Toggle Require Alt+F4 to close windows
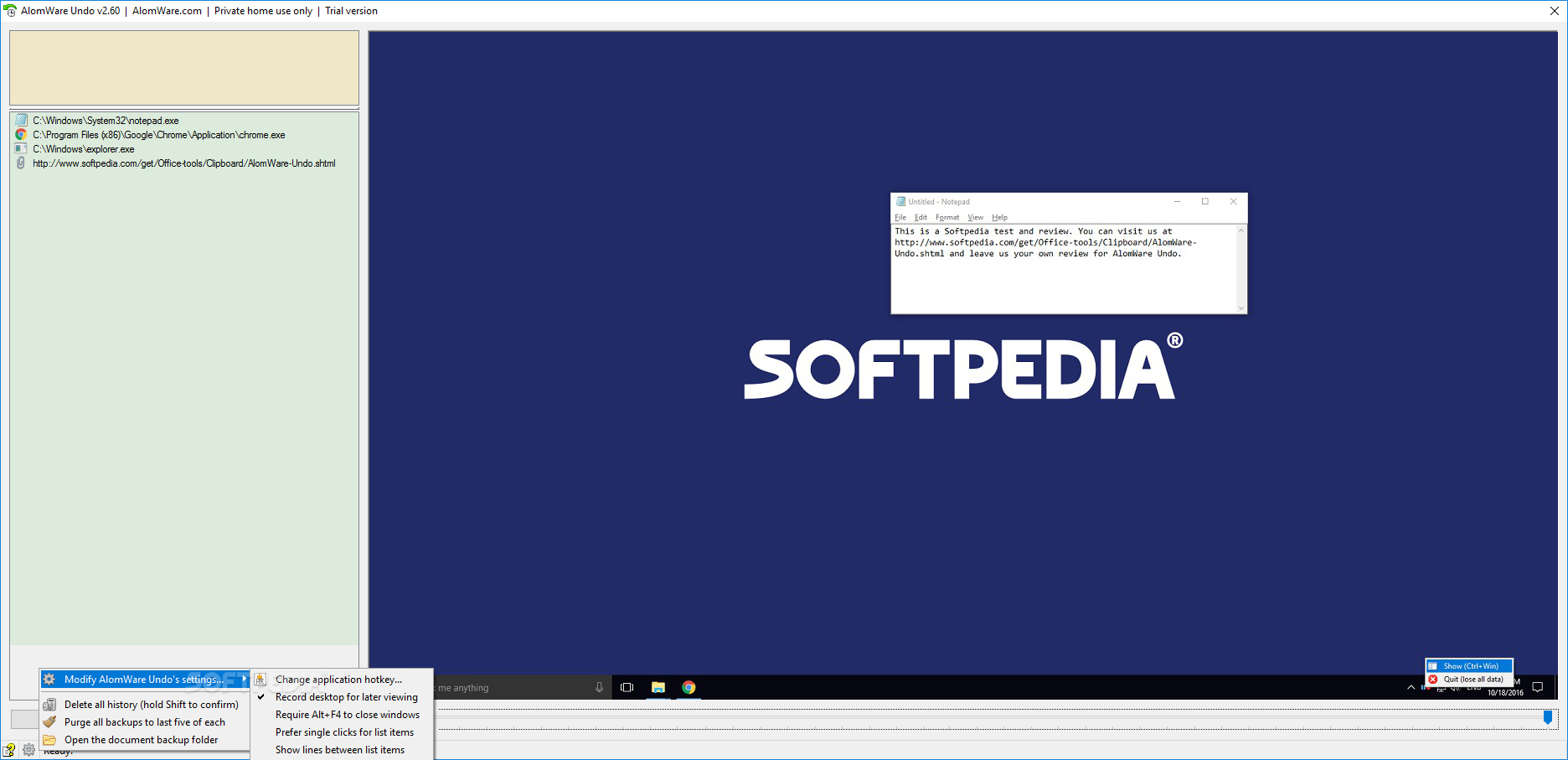 (343, 715)
